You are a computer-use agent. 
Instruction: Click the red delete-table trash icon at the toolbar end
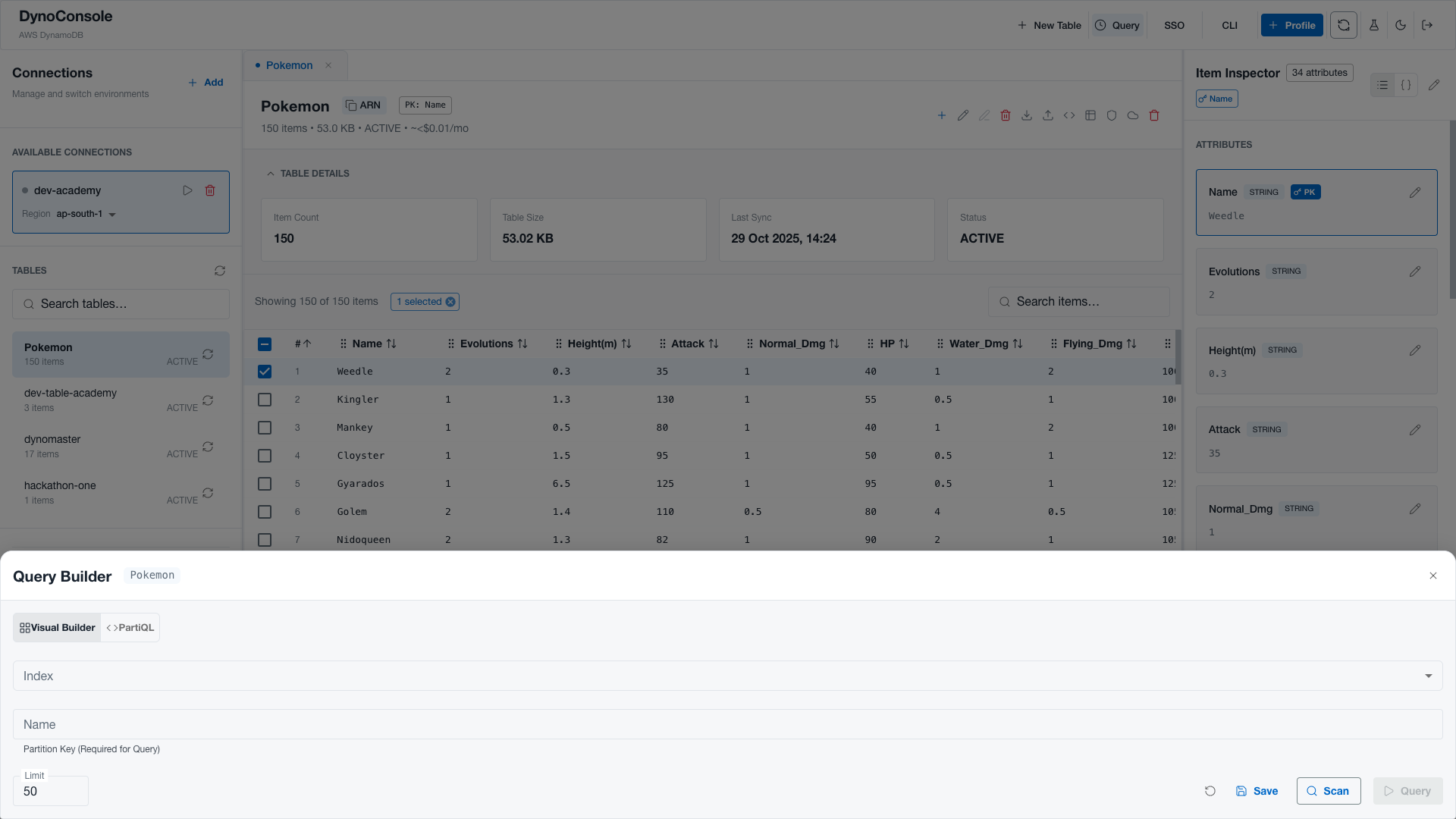click(1153, 115)
